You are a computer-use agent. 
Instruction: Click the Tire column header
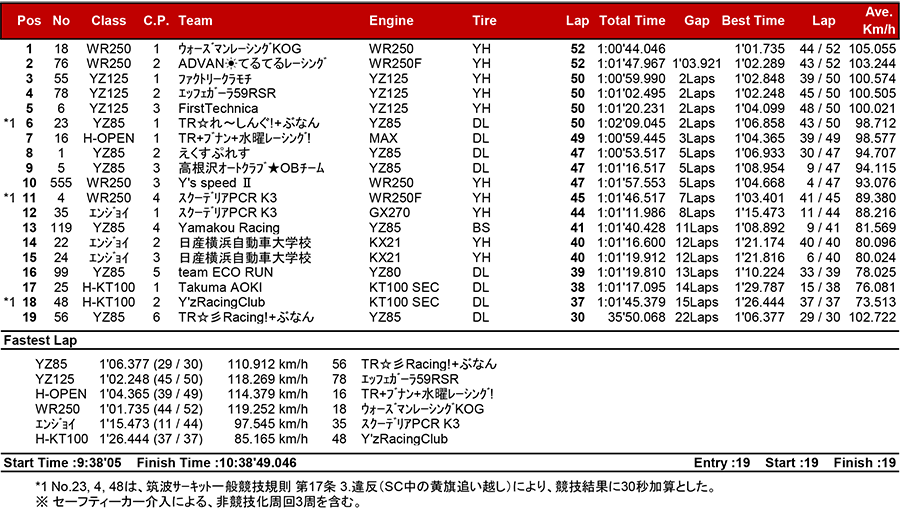(484, 20)
